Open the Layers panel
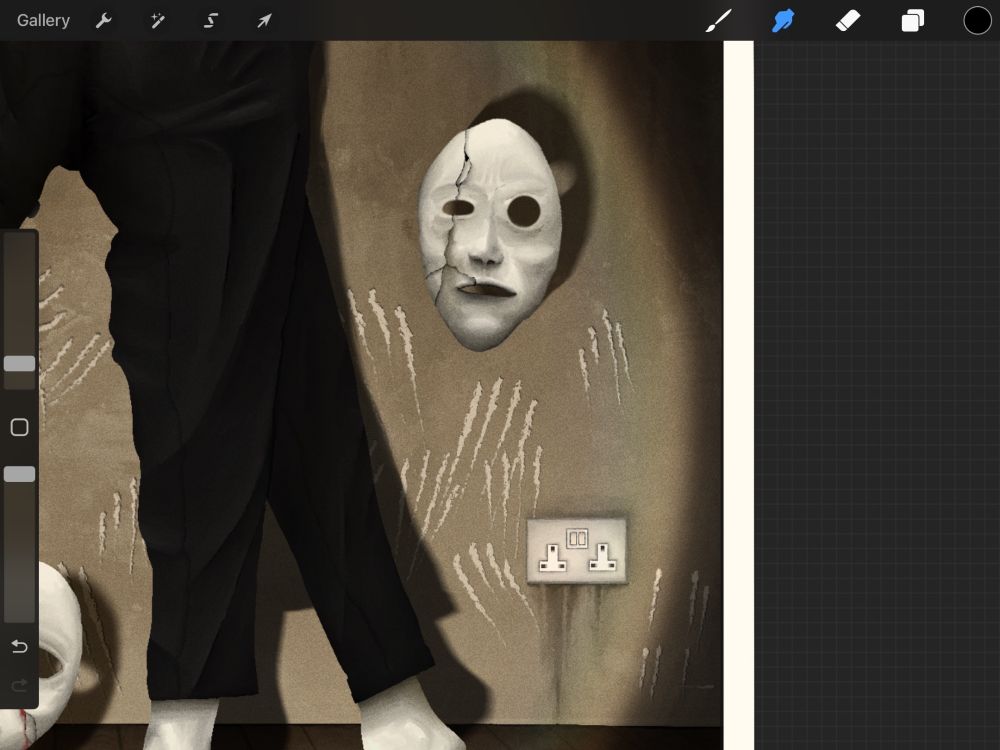Screen dimensions: 1000x750 click(x=913, y=20)
